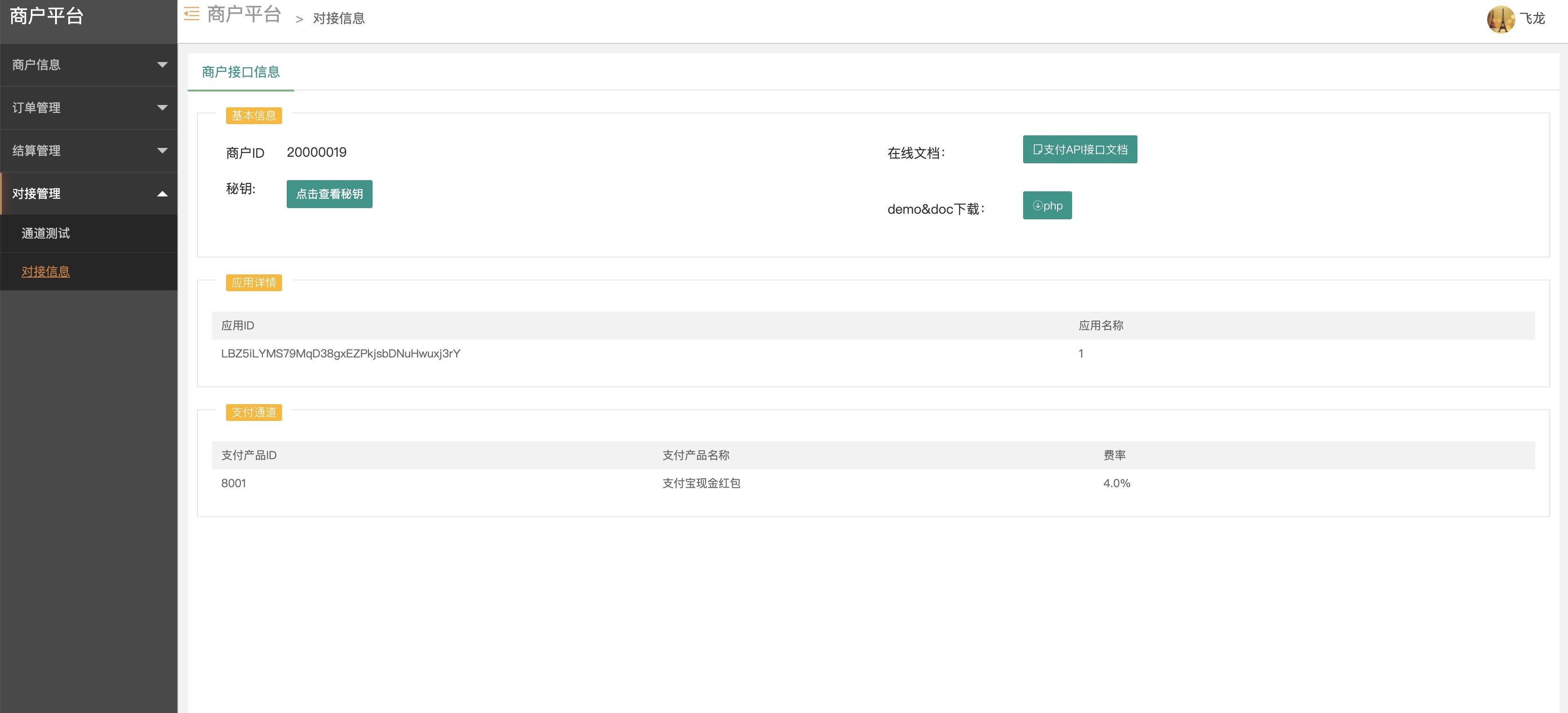Expand the 结算管理 menu
Image resolution: width=1568 pixels, height=713 pixels.
coord(89,150)
